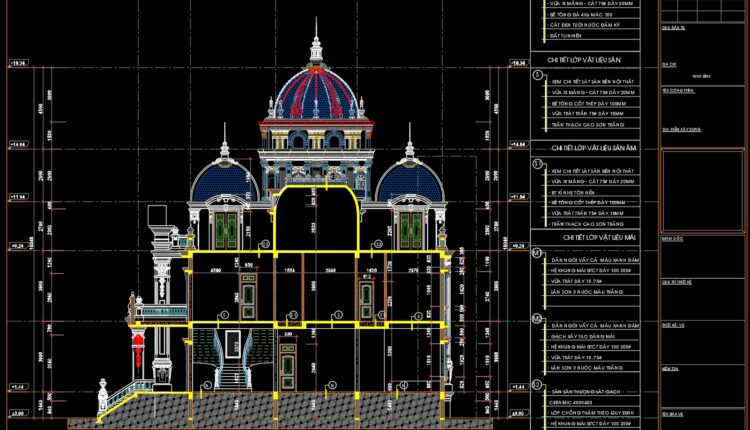
Task: Select the 'GIÁM ĐỐC' title block label
Action: click(x=673, y=239)
